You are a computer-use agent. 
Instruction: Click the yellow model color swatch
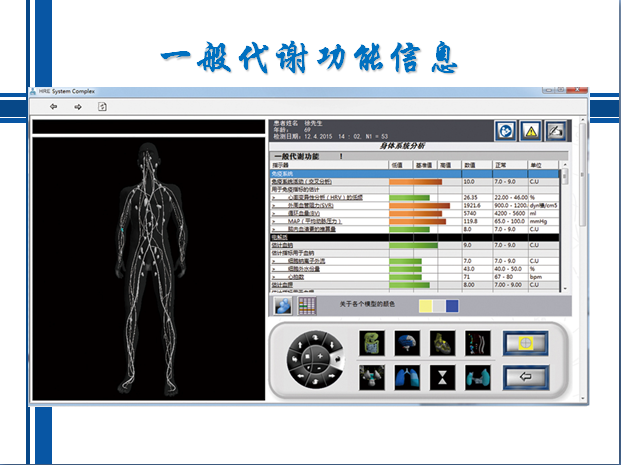(x=426, y=305)
